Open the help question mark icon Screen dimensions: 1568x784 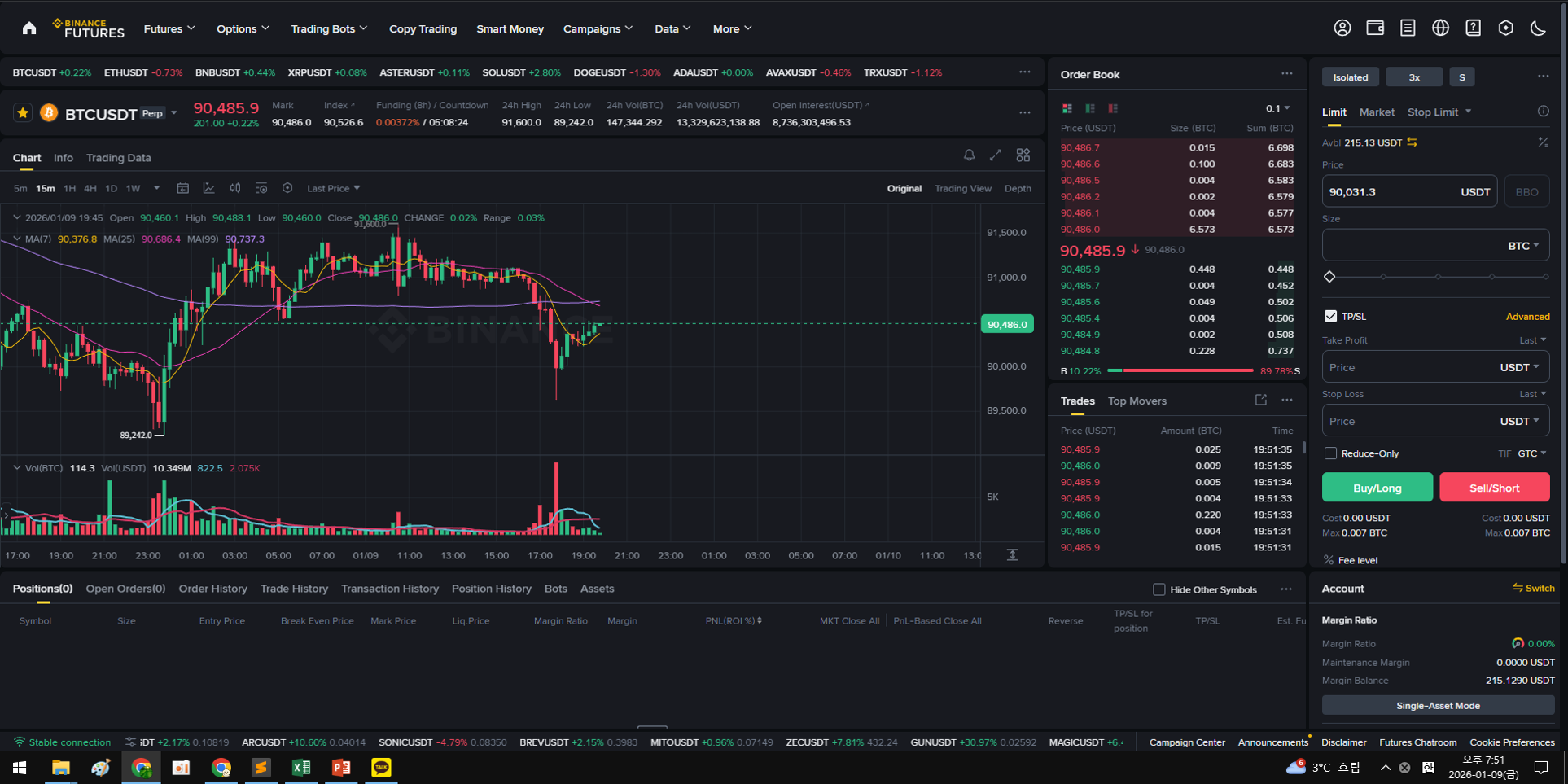1473,28
